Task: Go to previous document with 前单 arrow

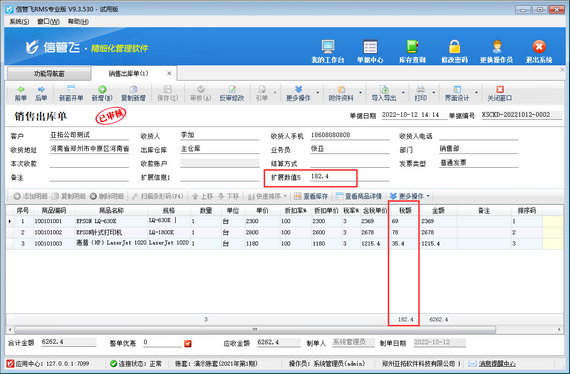Action: coord(21,93)
